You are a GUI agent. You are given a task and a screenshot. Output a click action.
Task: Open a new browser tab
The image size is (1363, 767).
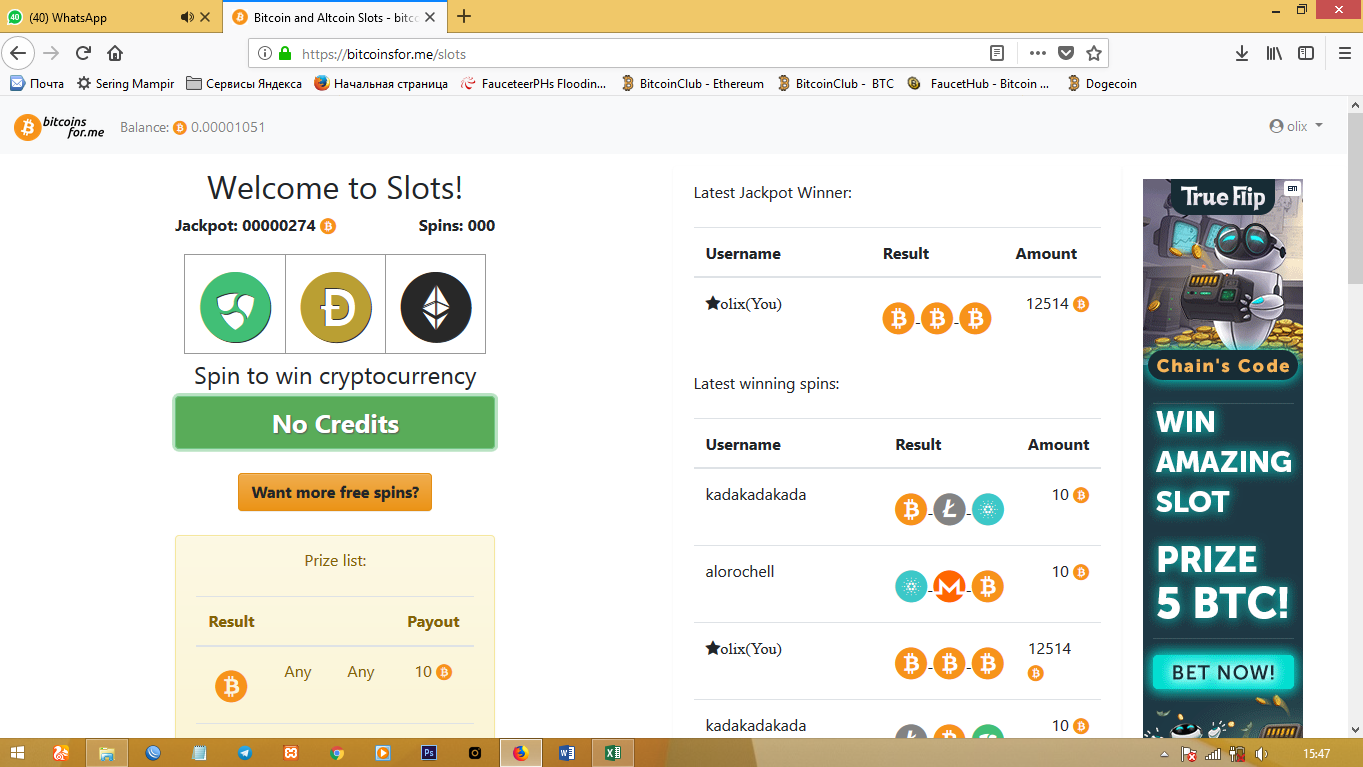click(x=464, y=16)
